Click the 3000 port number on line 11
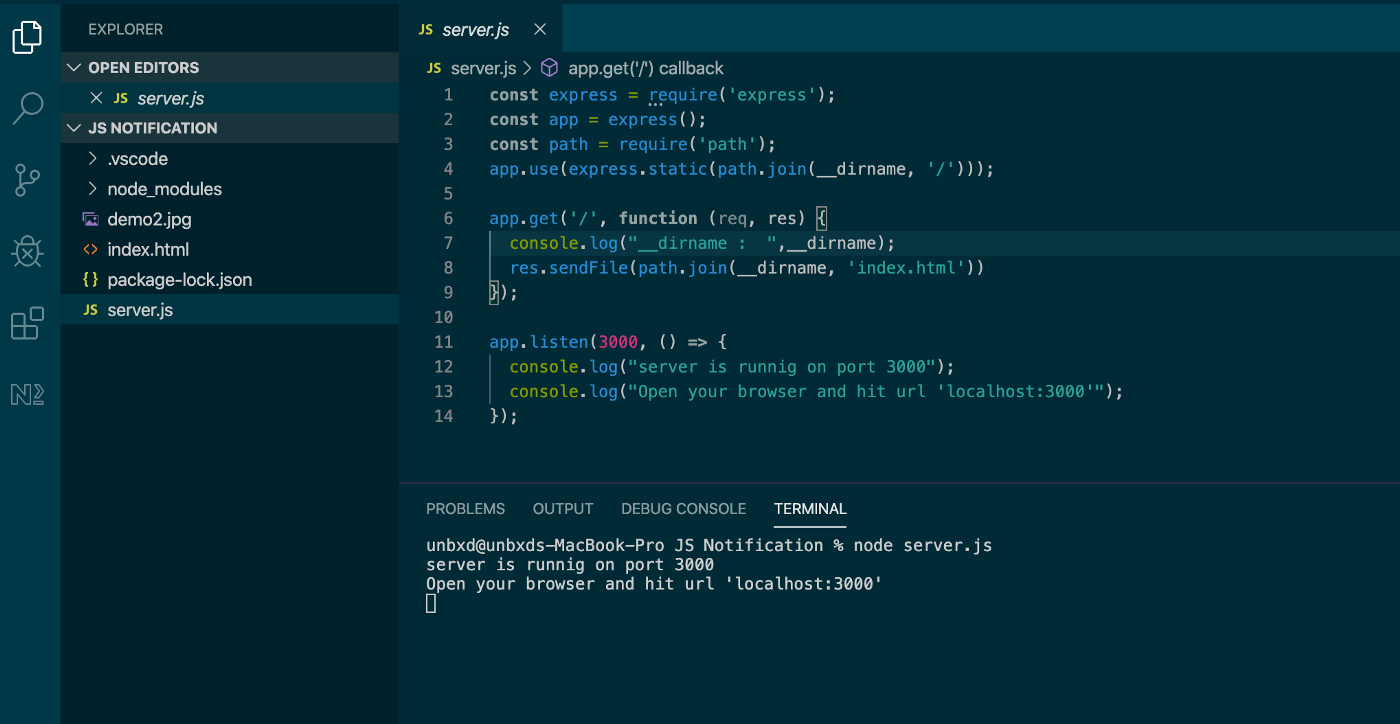The image size is (1400, 724). point(618,342)
